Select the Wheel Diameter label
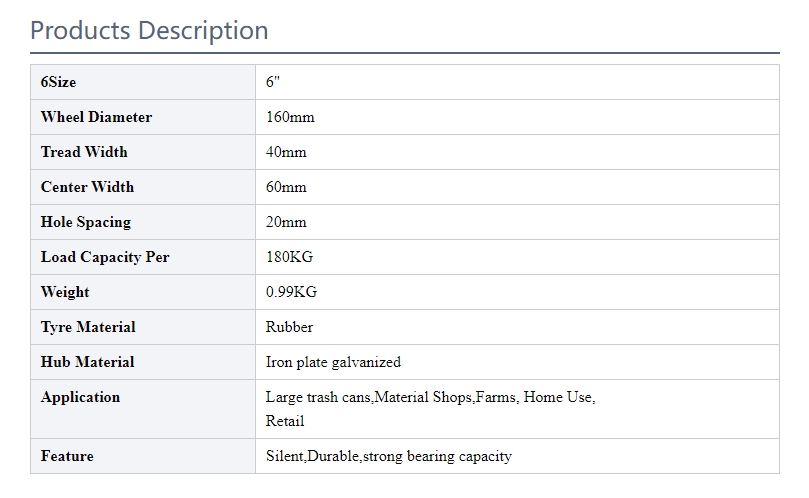Image resolution: width=809 pixels, height=498 pixels. coord(96,117)
